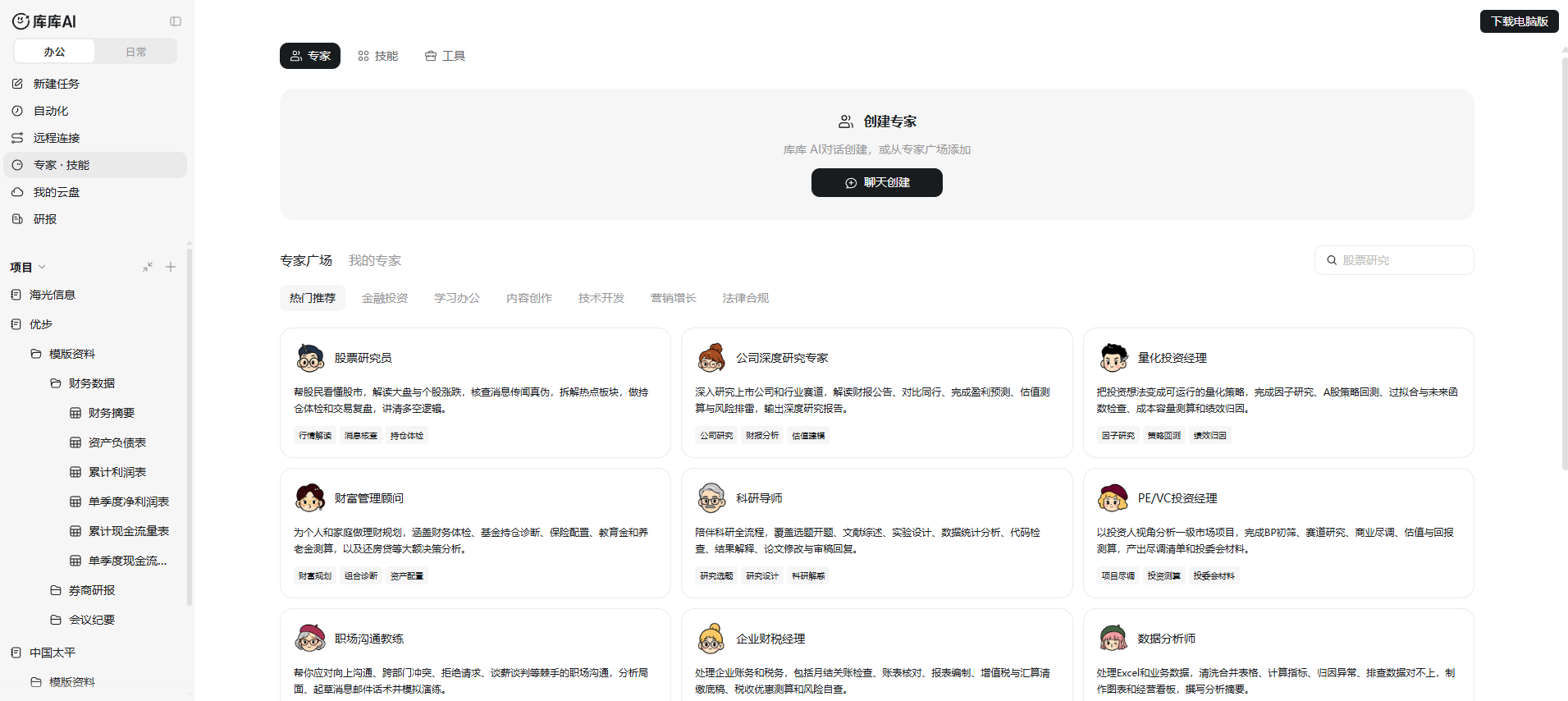Click 财富管理顾问 avatar
The height and width of the screenshot is (701, 1568).
pyautogui.click(x=310, y=498)
